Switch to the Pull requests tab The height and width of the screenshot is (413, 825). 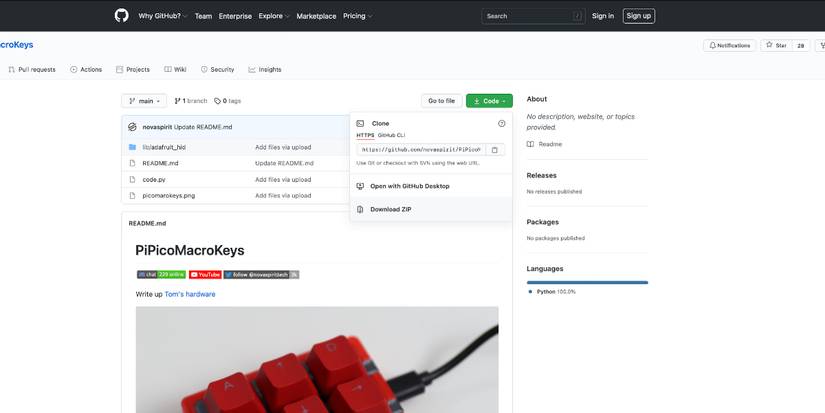point(32,69)
